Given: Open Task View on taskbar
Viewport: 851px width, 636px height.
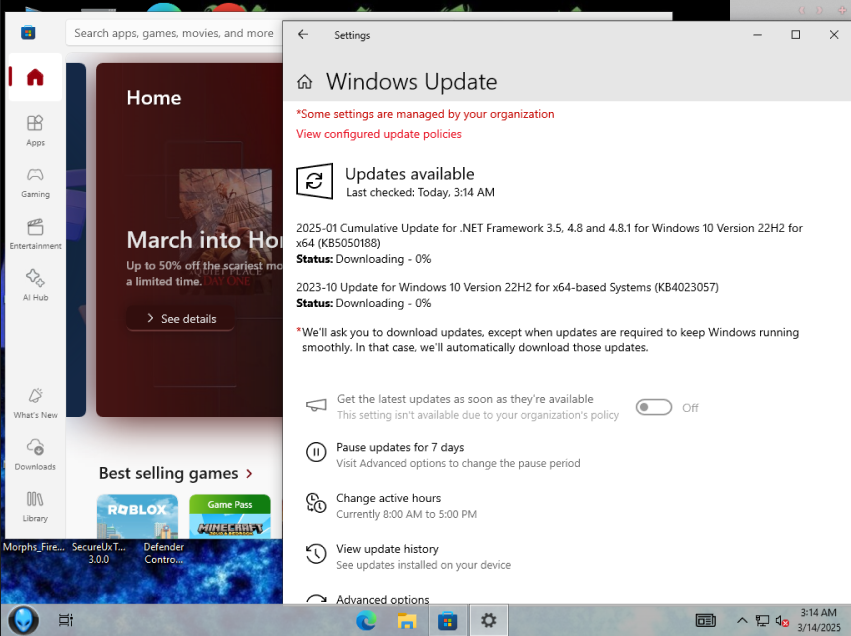Looking at the screenshot, I should (x=66, y=620).
